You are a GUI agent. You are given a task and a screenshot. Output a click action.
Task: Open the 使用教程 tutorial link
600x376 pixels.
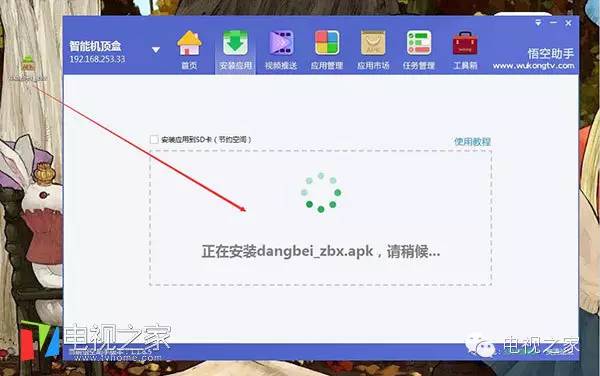click(x=472, y=142)
